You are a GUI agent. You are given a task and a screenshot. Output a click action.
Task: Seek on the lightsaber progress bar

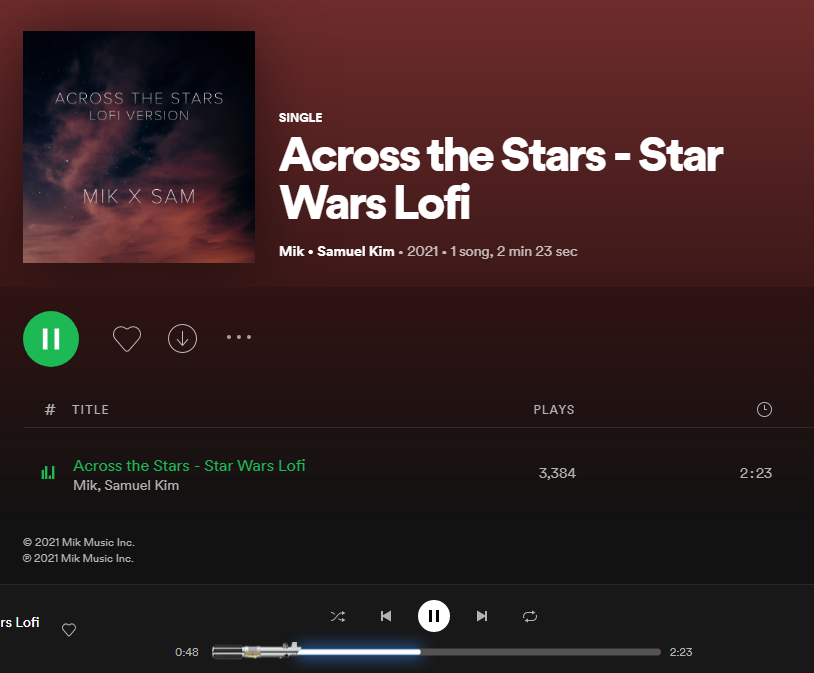436,652
